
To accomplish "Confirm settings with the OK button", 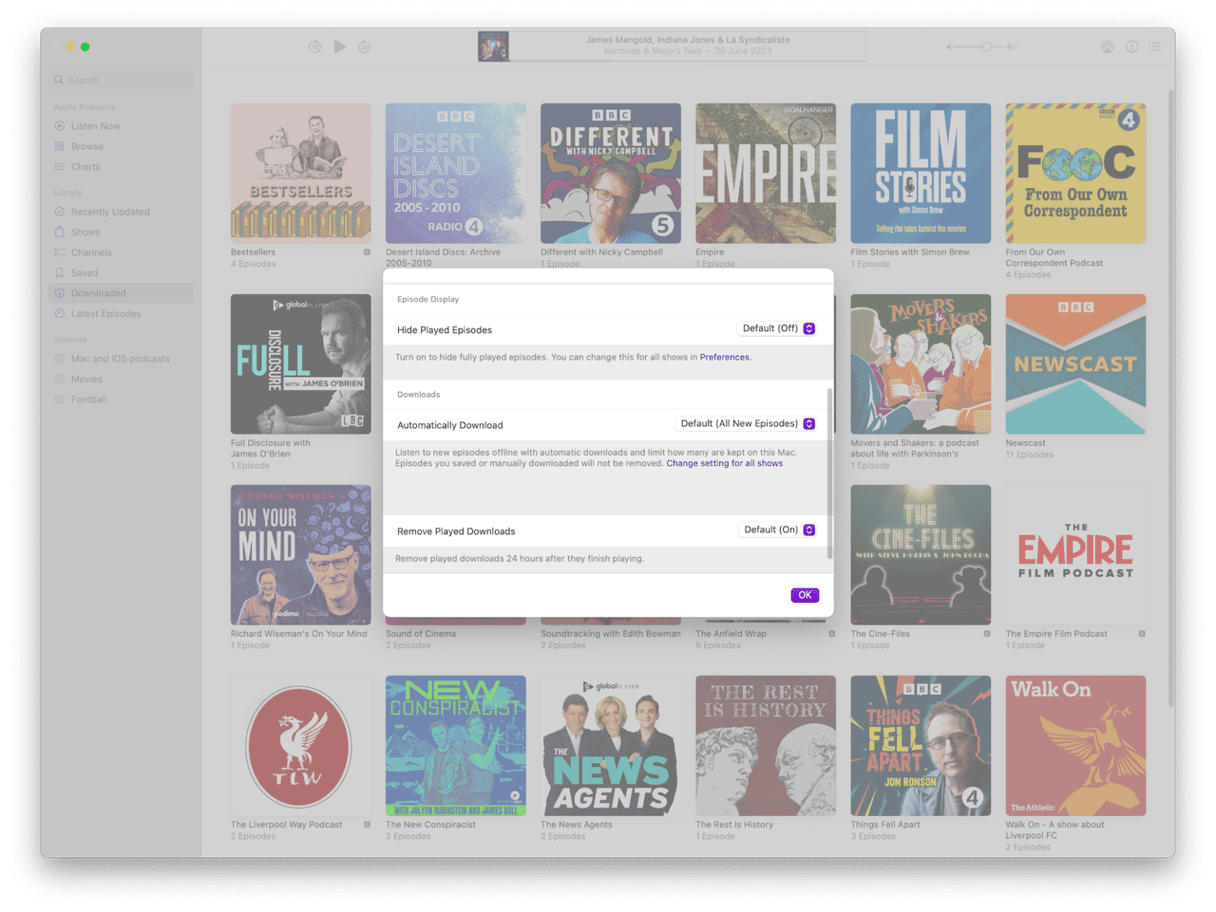I will tap(804, 595).
